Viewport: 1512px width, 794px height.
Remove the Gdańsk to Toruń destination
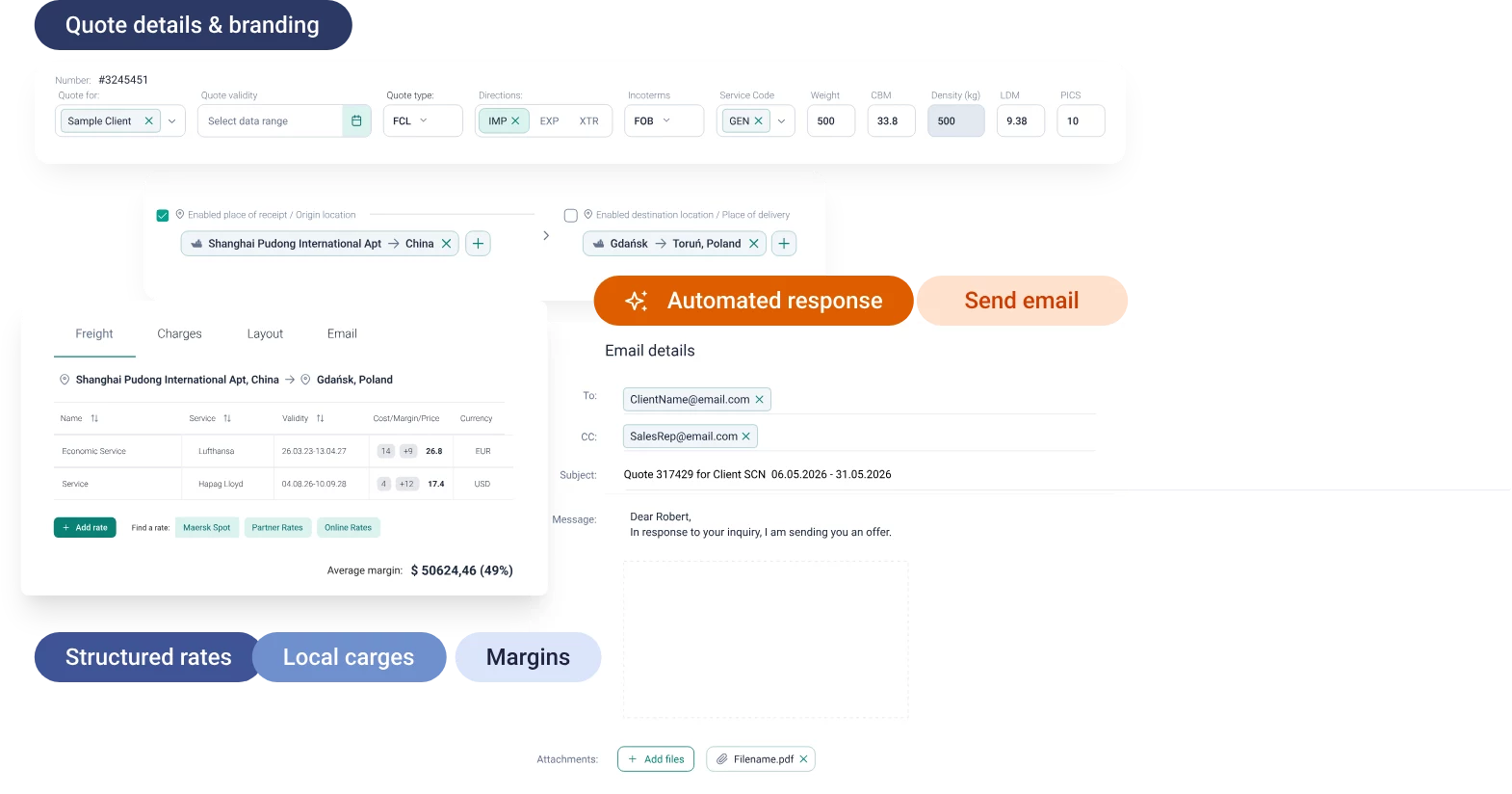click(753, 244)
